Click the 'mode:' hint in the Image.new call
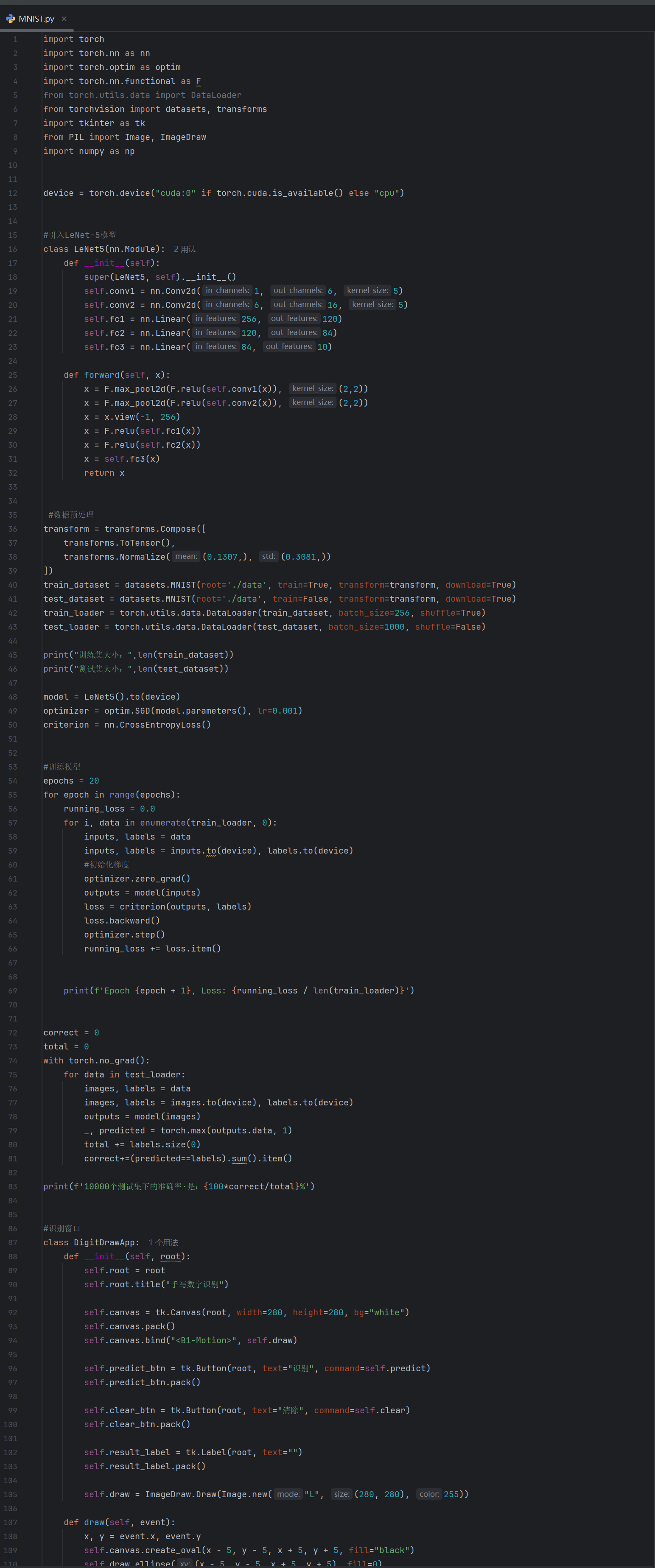Image resolution: width=655 pixels, height=1568 pixels. [x=288, y=1494]
